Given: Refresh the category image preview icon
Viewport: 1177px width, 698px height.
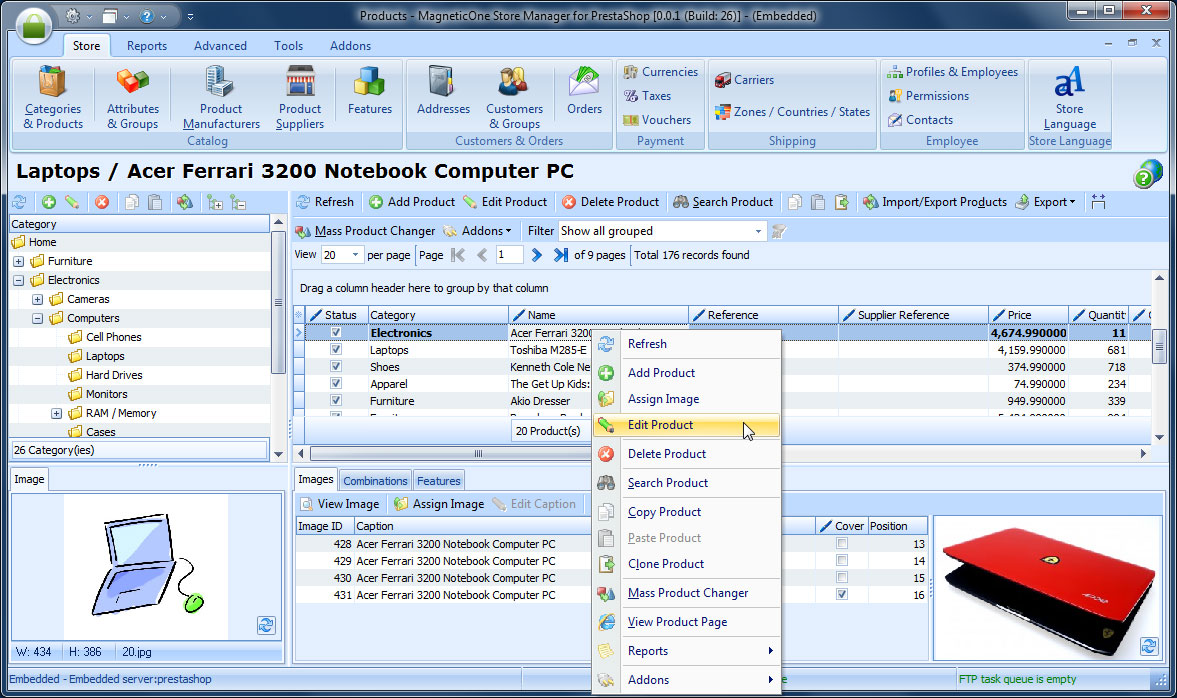Looking at the screenshot, I should [x=266, y=625].
